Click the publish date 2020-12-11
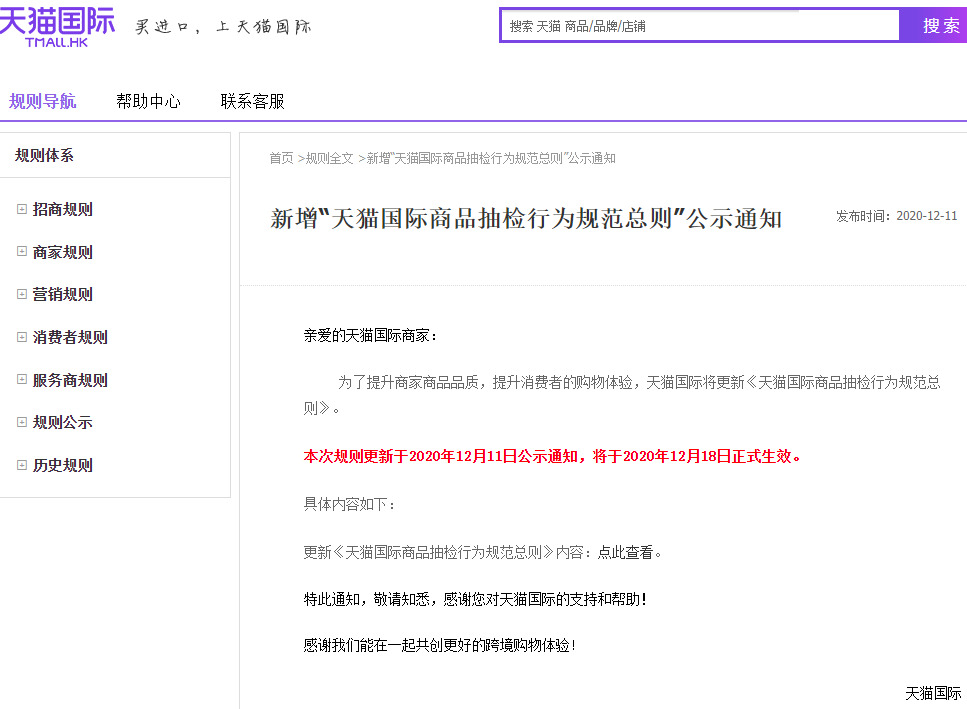 [x=926, y=216]
